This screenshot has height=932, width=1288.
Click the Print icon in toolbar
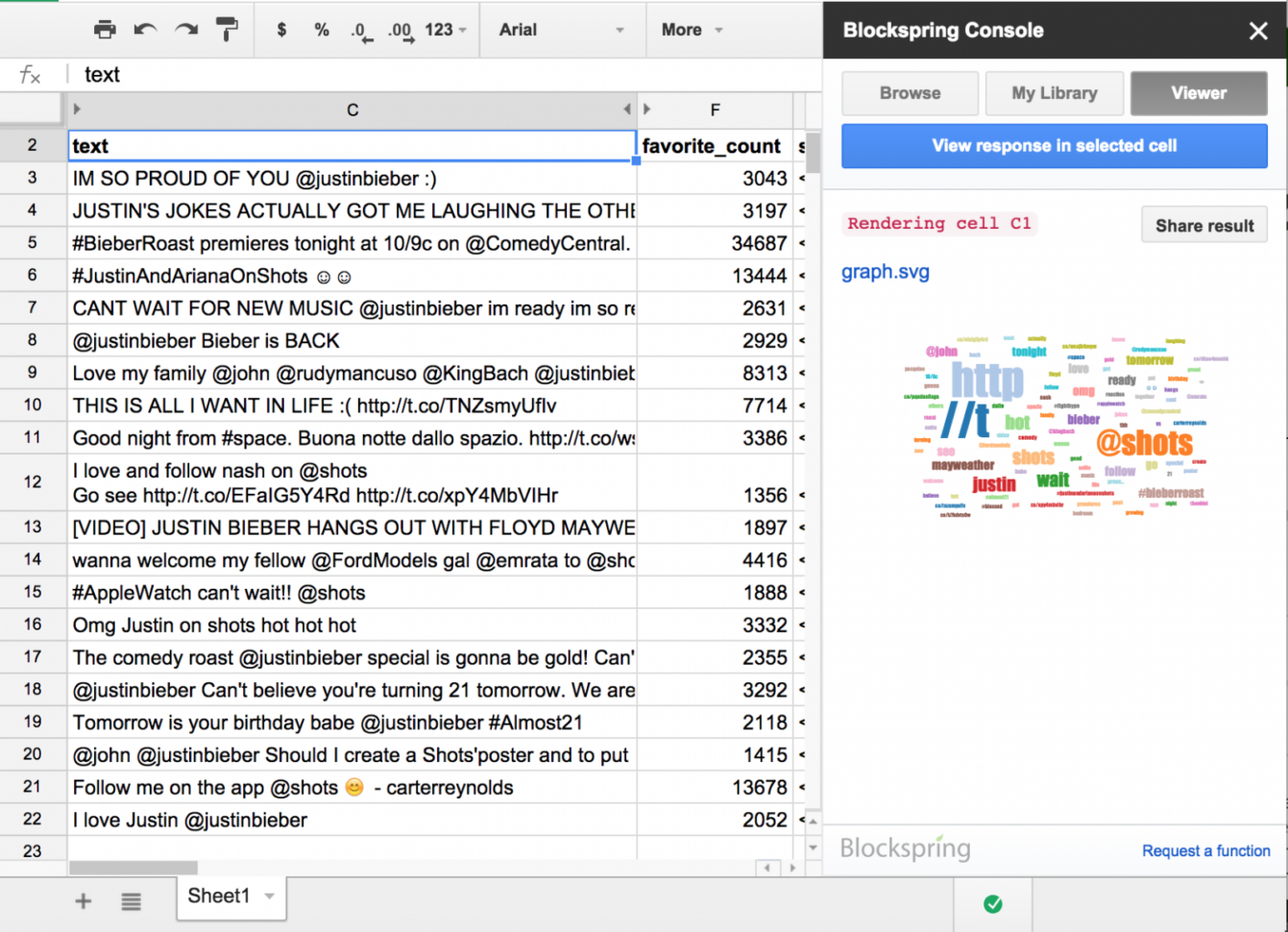click(x=105, y=30)
